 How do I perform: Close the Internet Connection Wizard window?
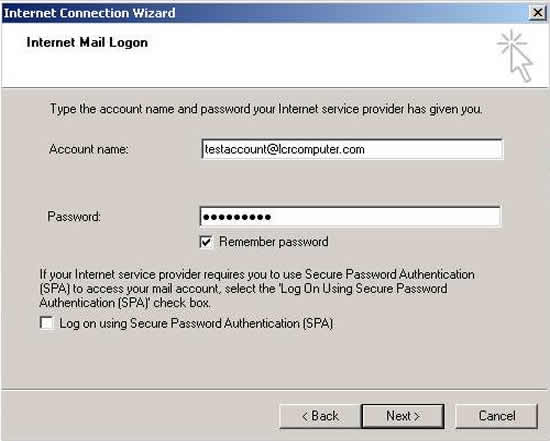click(537, 13)
